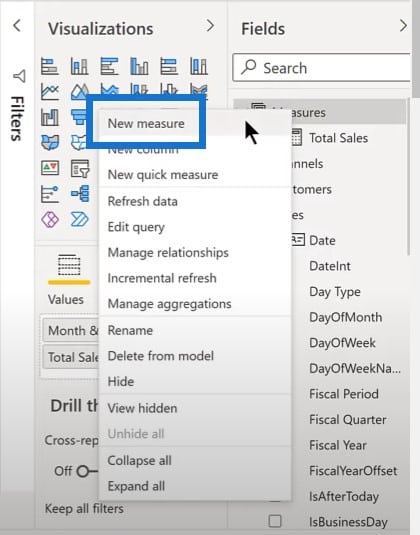Select the decomposition tree visual

[80, 193]
